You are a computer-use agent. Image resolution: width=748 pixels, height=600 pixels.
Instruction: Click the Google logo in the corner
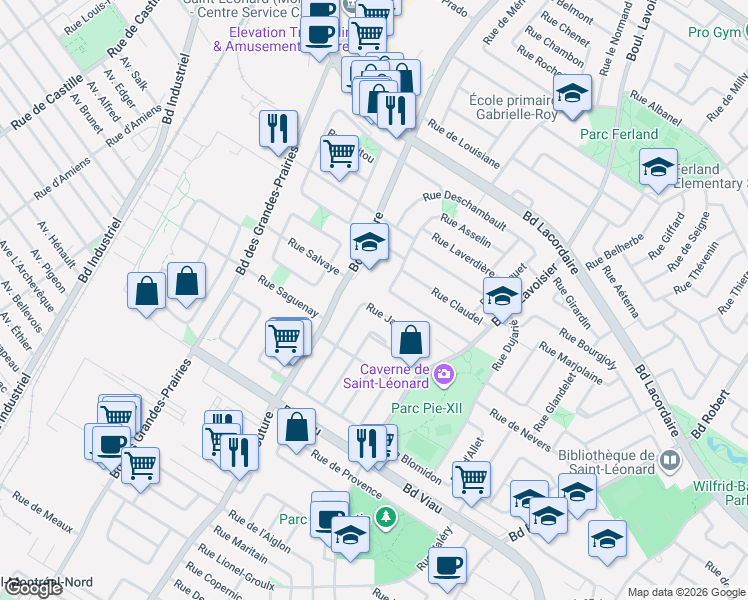point(33,589)
